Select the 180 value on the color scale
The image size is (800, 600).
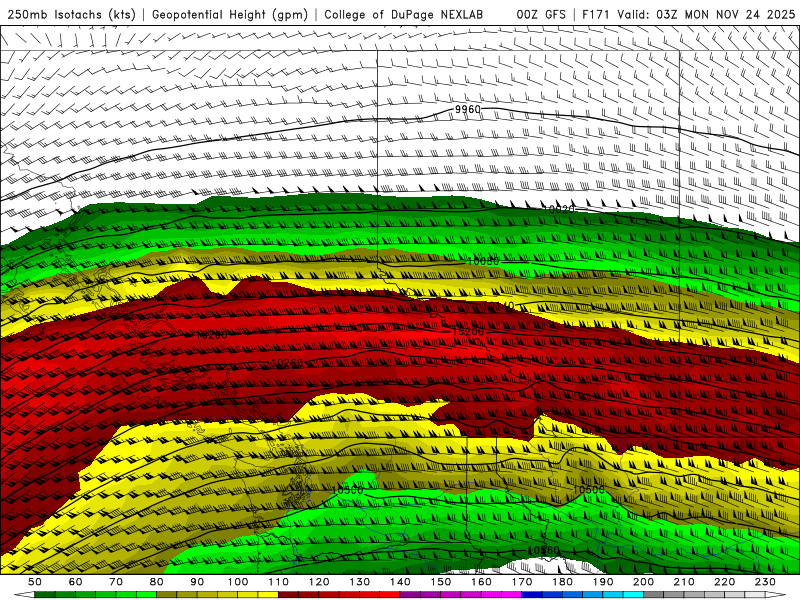pos(562,582)
